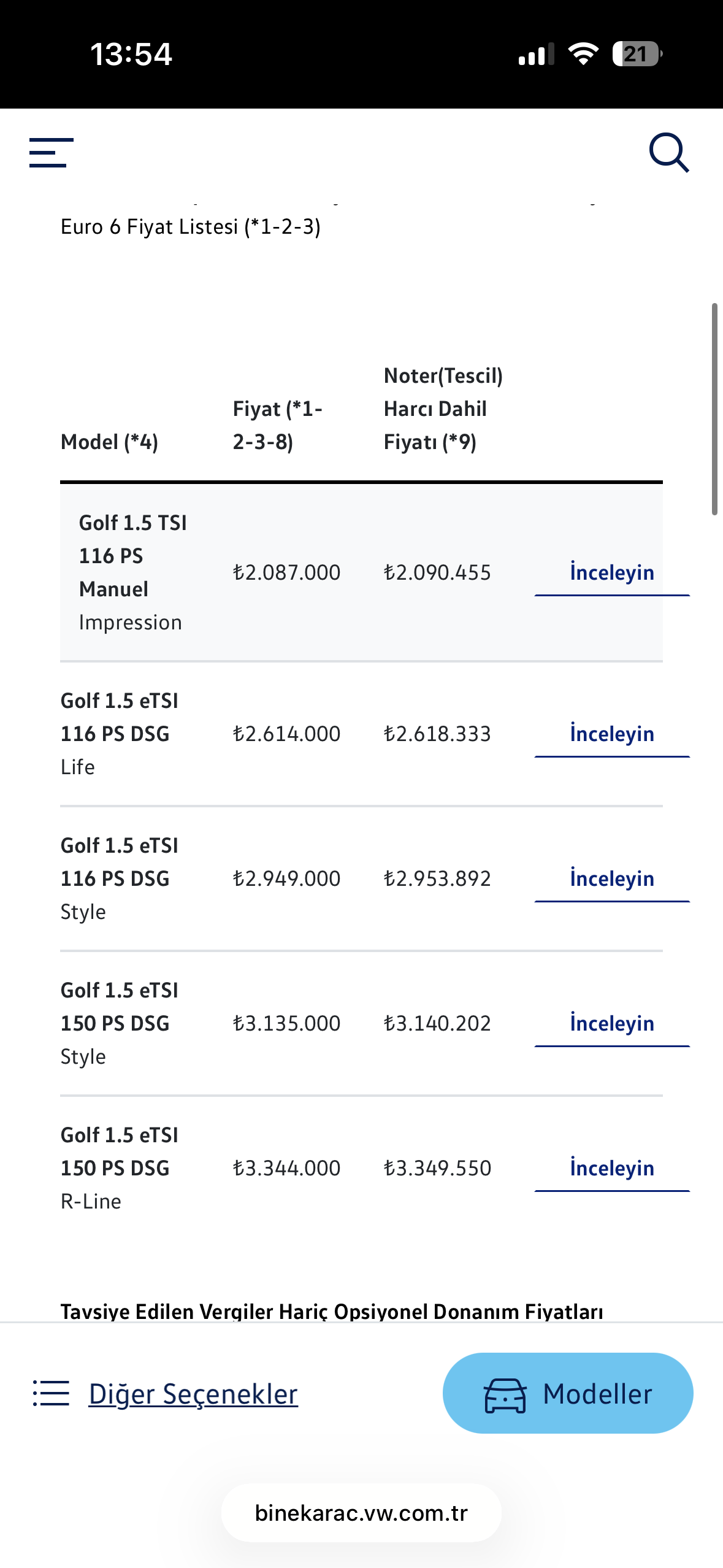
Task: Tap the car icon in Modeller button
Action: 505,1396
